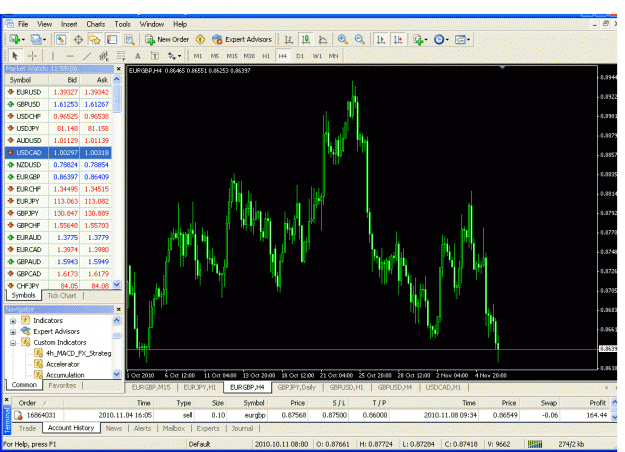625x452 pixels.
Task: Open the Charts menu
Action: (96, 24)
